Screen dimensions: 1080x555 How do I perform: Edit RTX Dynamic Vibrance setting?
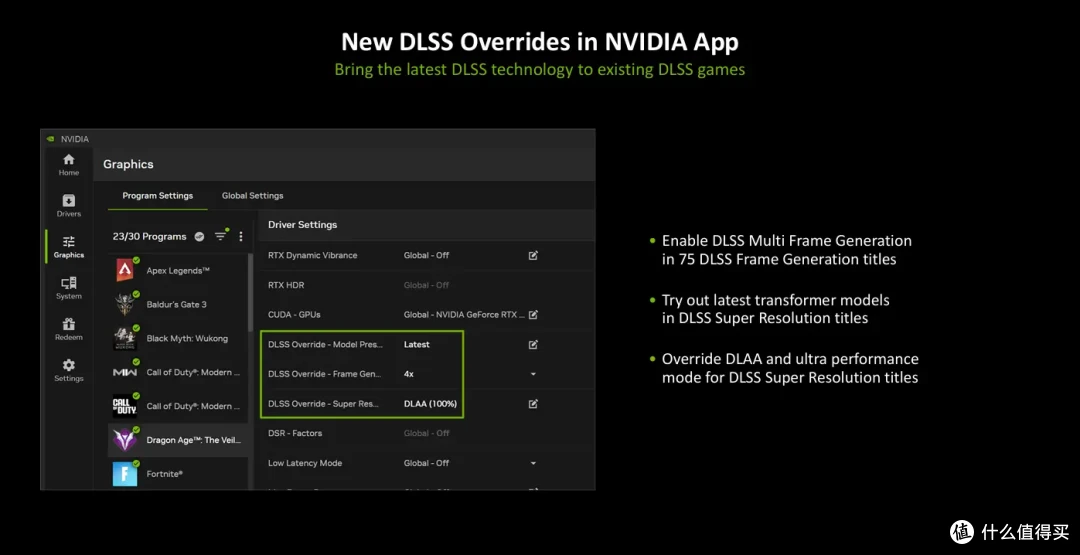point(533,255)
